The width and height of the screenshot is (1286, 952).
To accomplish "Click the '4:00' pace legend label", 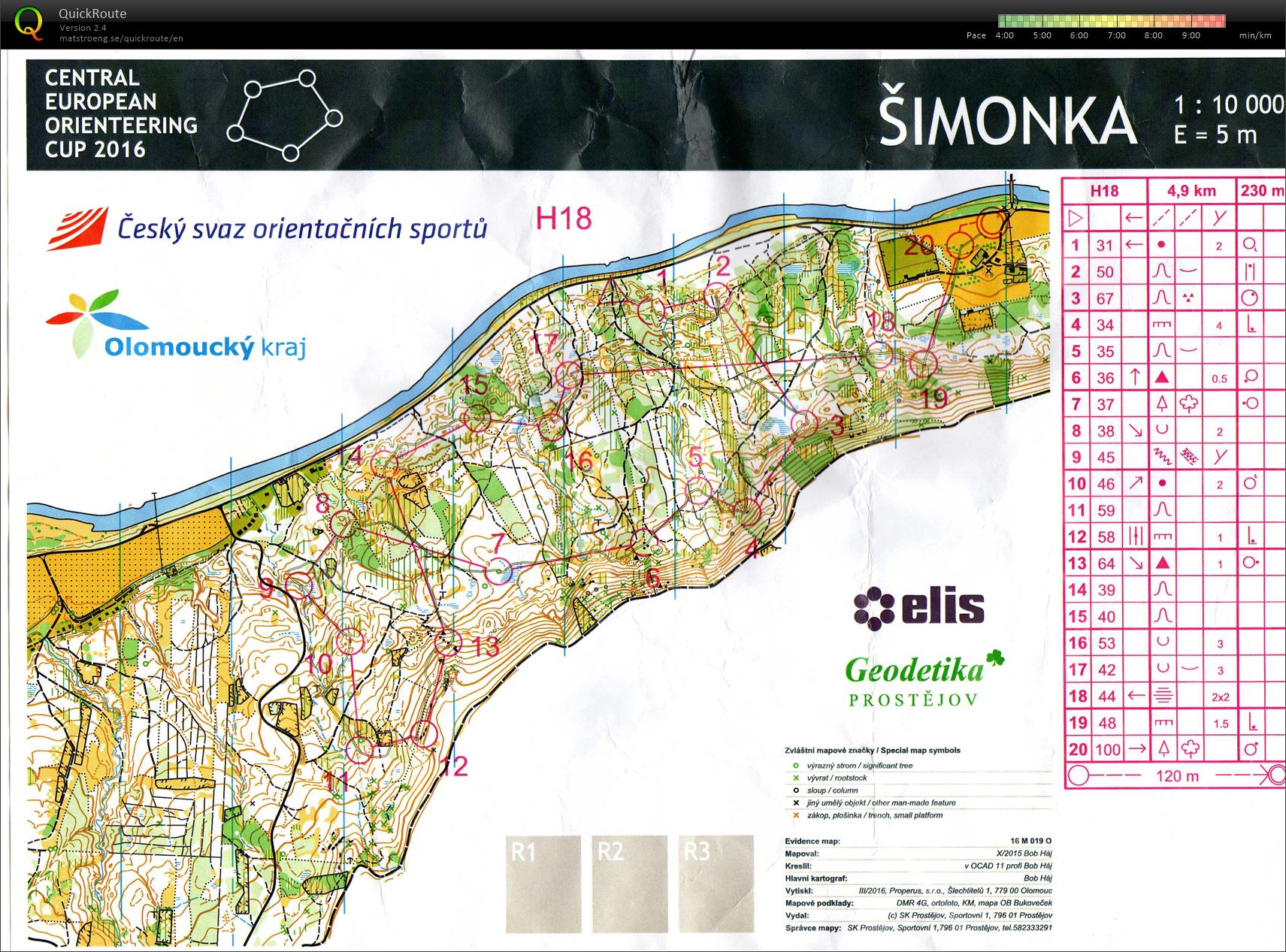I will (x=1004, y=35).
